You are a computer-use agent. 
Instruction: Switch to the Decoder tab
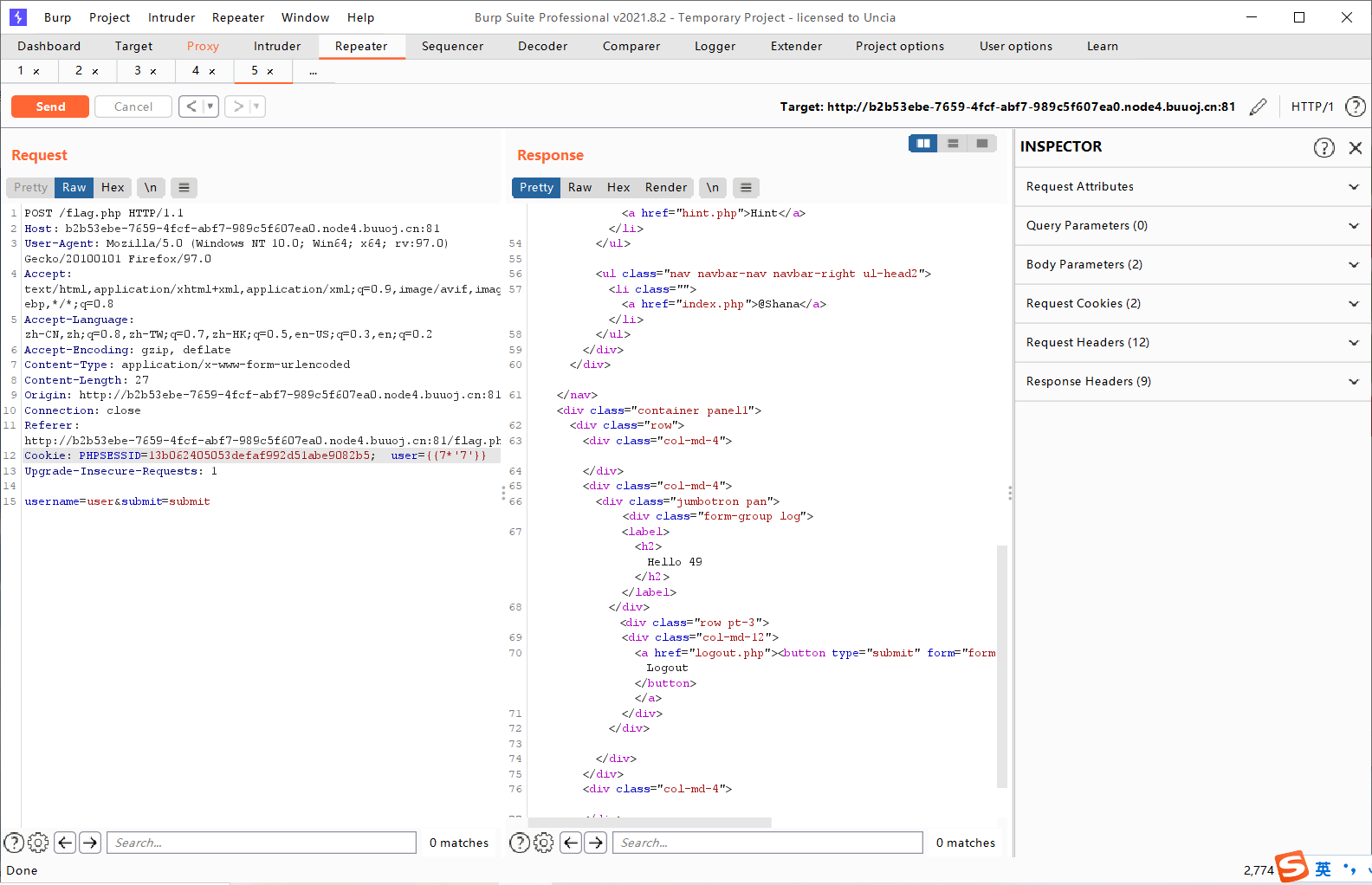pyautogui.click(x=543, y=46)
